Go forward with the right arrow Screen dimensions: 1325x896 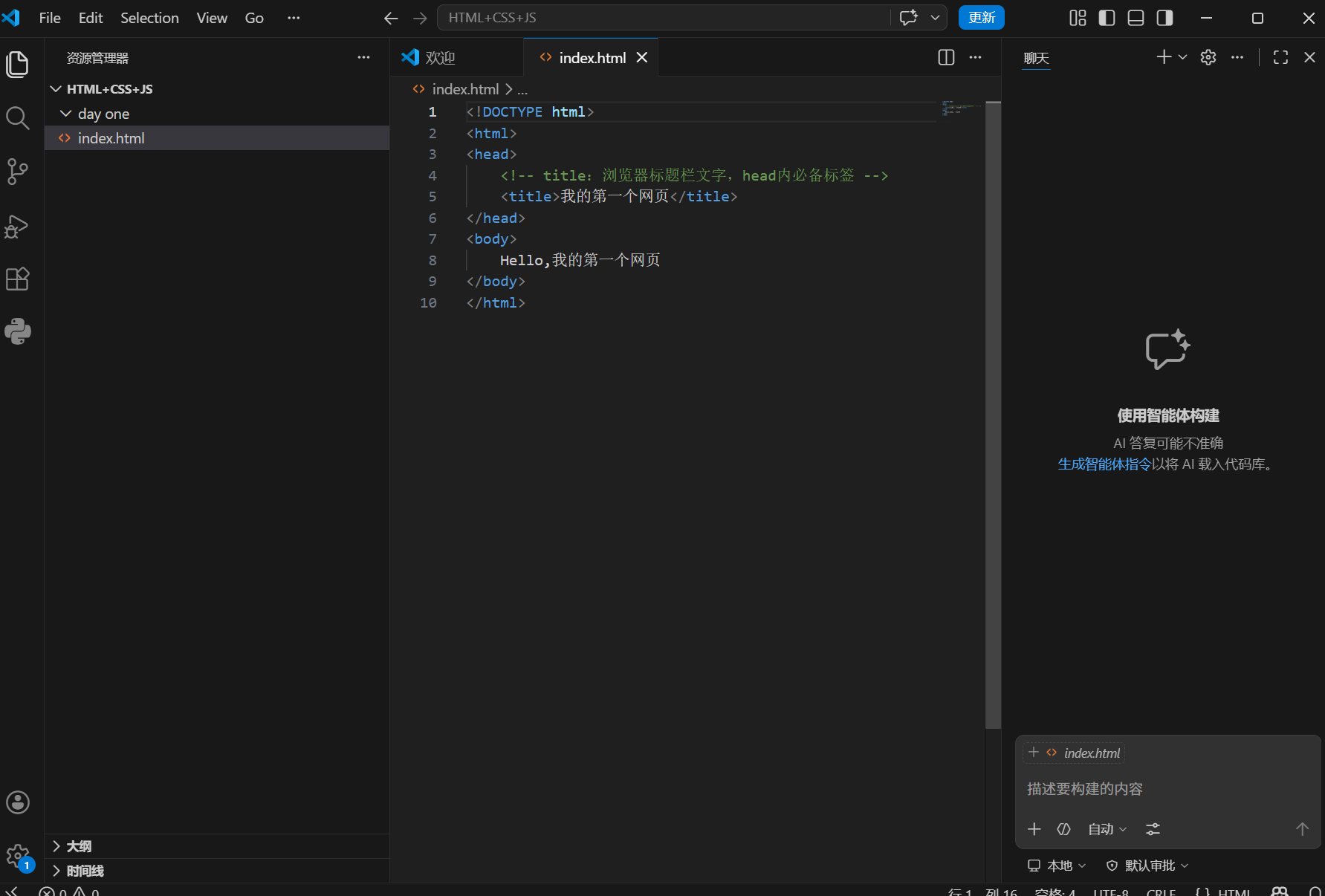pos(420,18)
